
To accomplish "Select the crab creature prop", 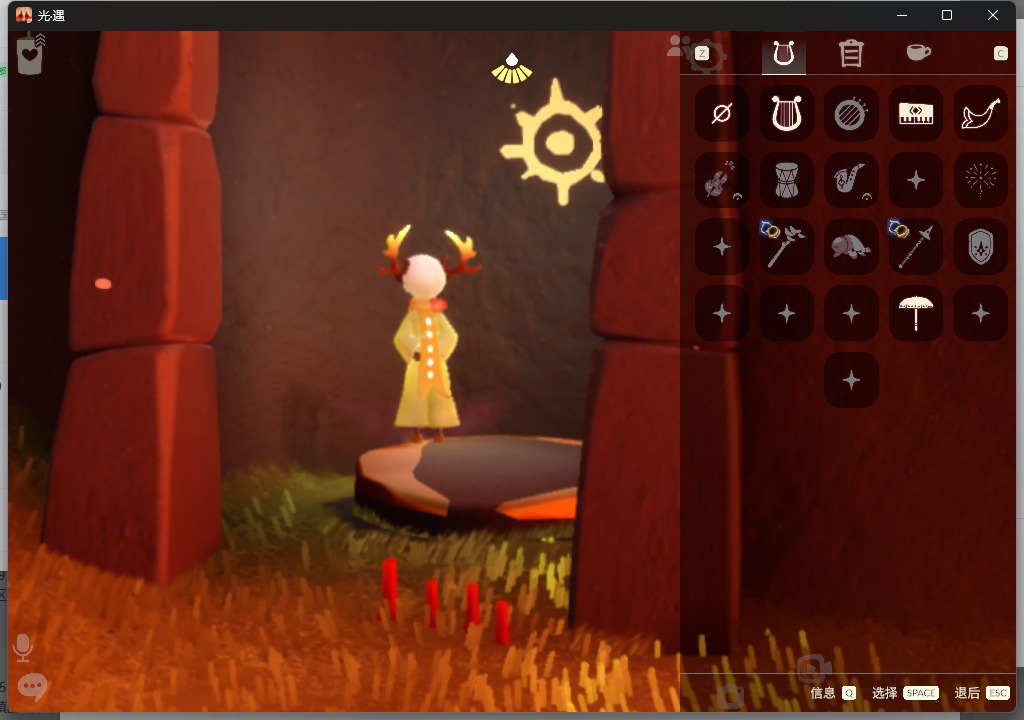I will tap(851, 247).
